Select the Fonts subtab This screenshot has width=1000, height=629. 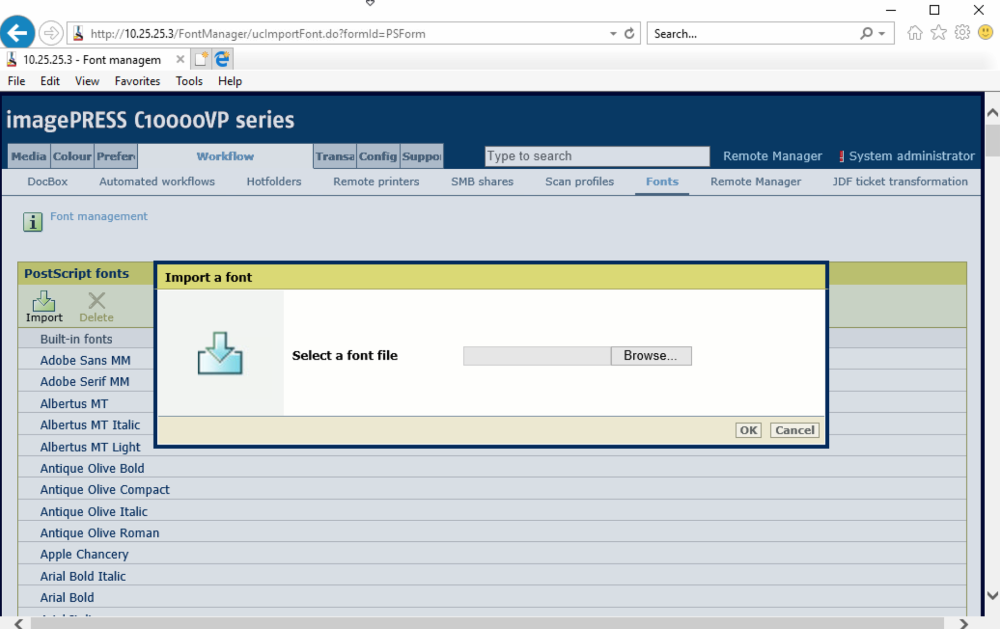(662, 182)
